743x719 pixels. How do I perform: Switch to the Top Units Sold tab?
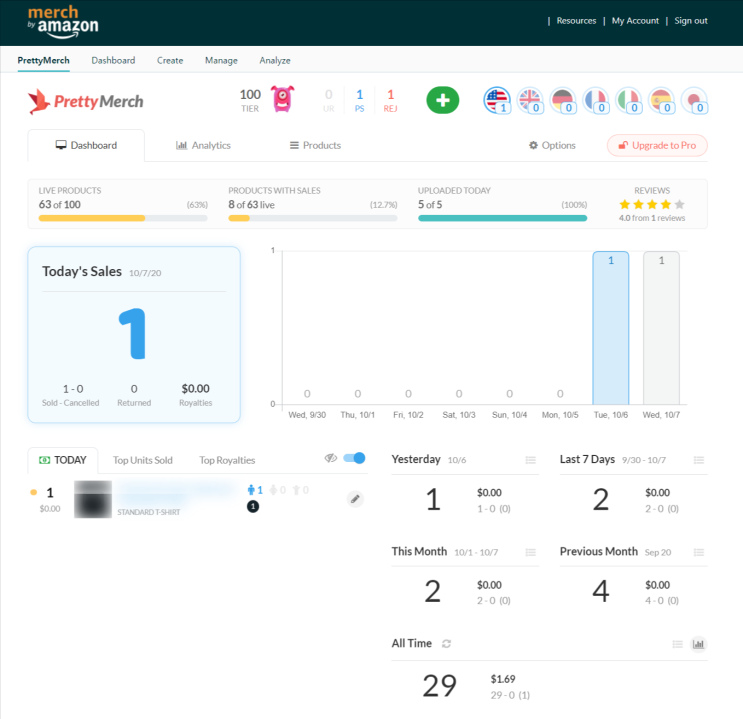143,460
